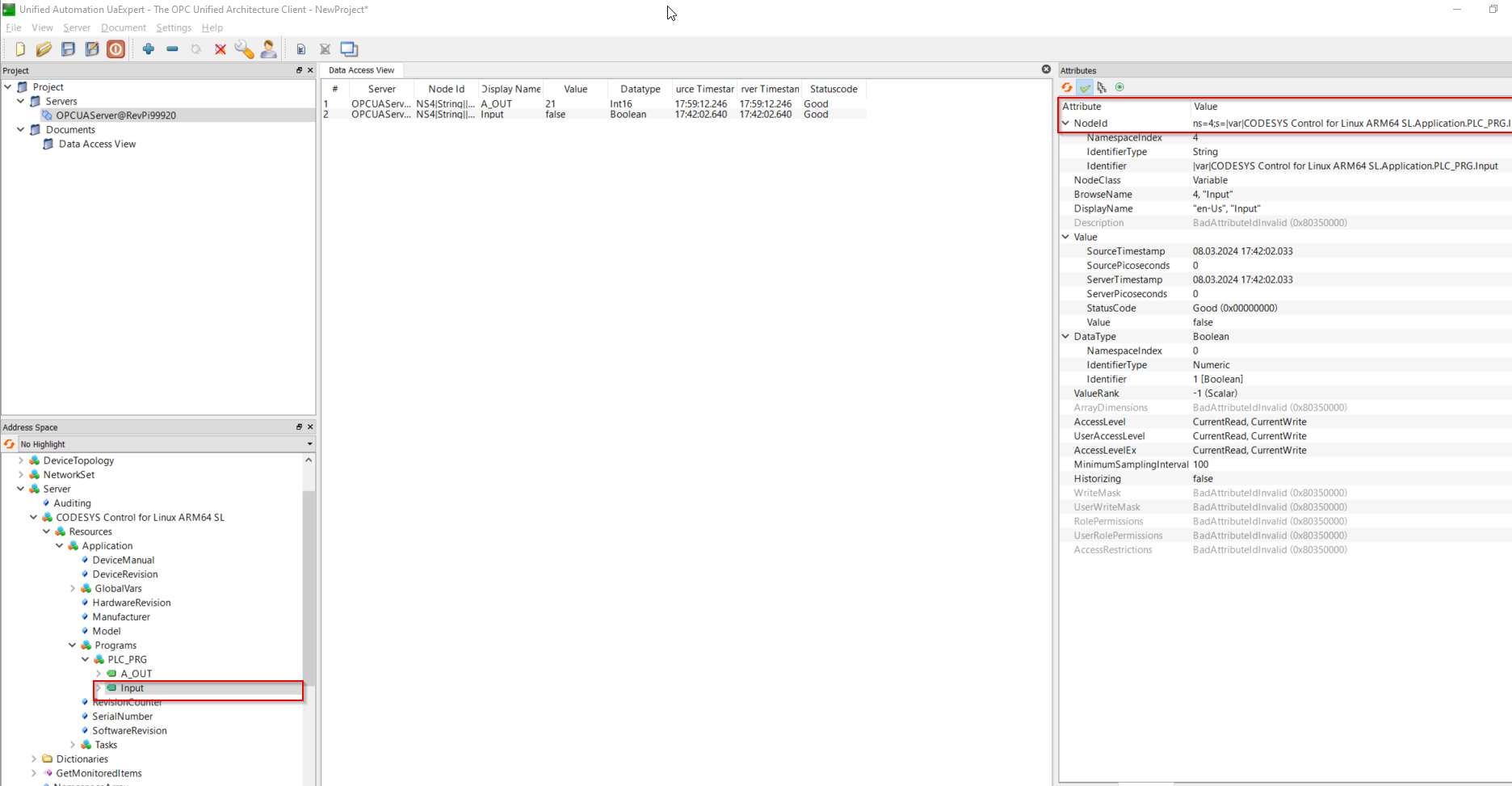Image resolution: width=1512 pixels, height=786 pixels.
Task: Toggle collapse of attribute tree icon
Action: click(x=1102, y=87)
